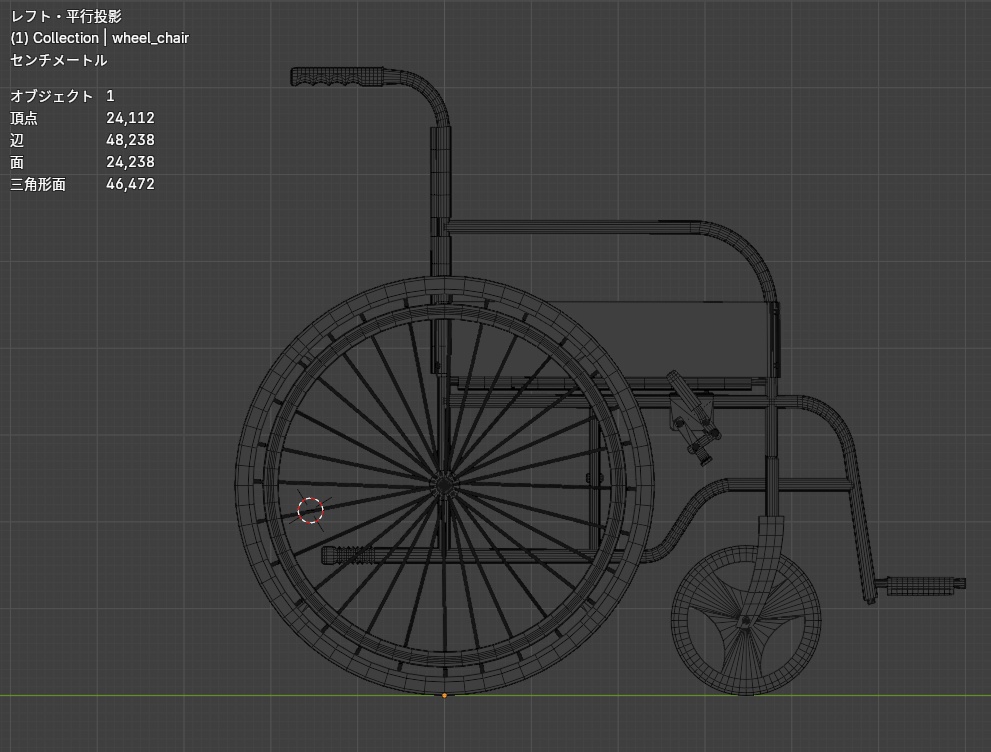Click the 辺 label in statistics
Viewport: 991px width, 752px height.
pyautogui.click(x=17, y=140)
